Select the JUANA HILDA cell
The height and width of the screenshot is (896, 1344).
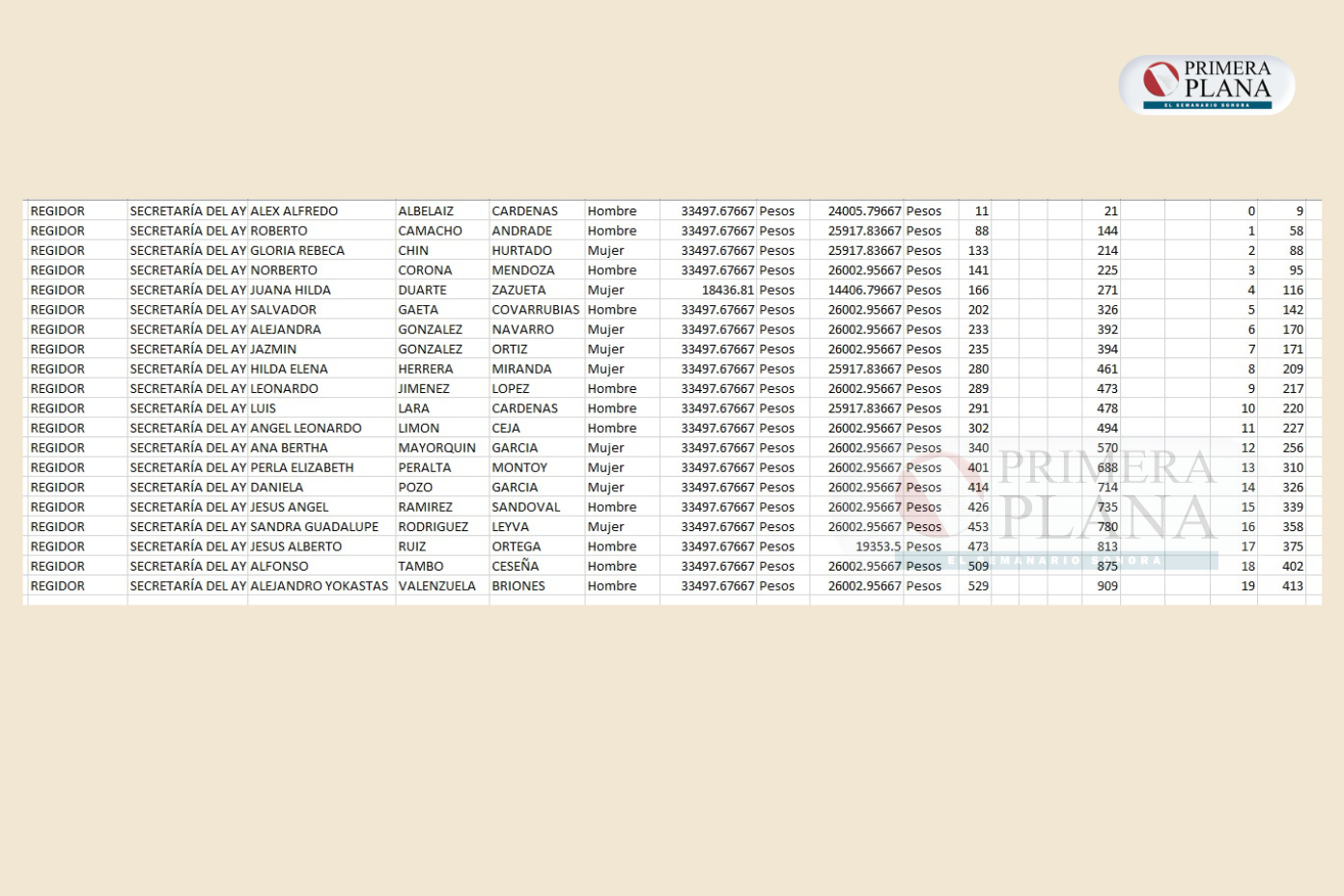pyautogui.click(x=291, y=290)
